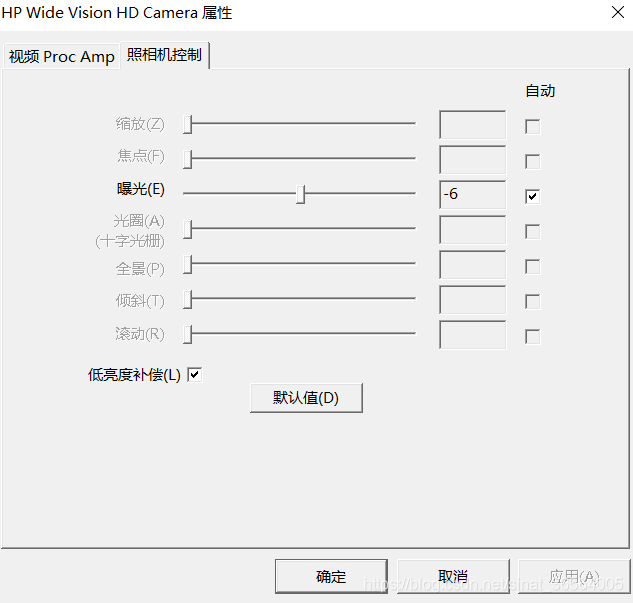The height and width of the screenshot is (603, 633).
Task: Click the 焦点(F) value field
Action: click(472, 159)
